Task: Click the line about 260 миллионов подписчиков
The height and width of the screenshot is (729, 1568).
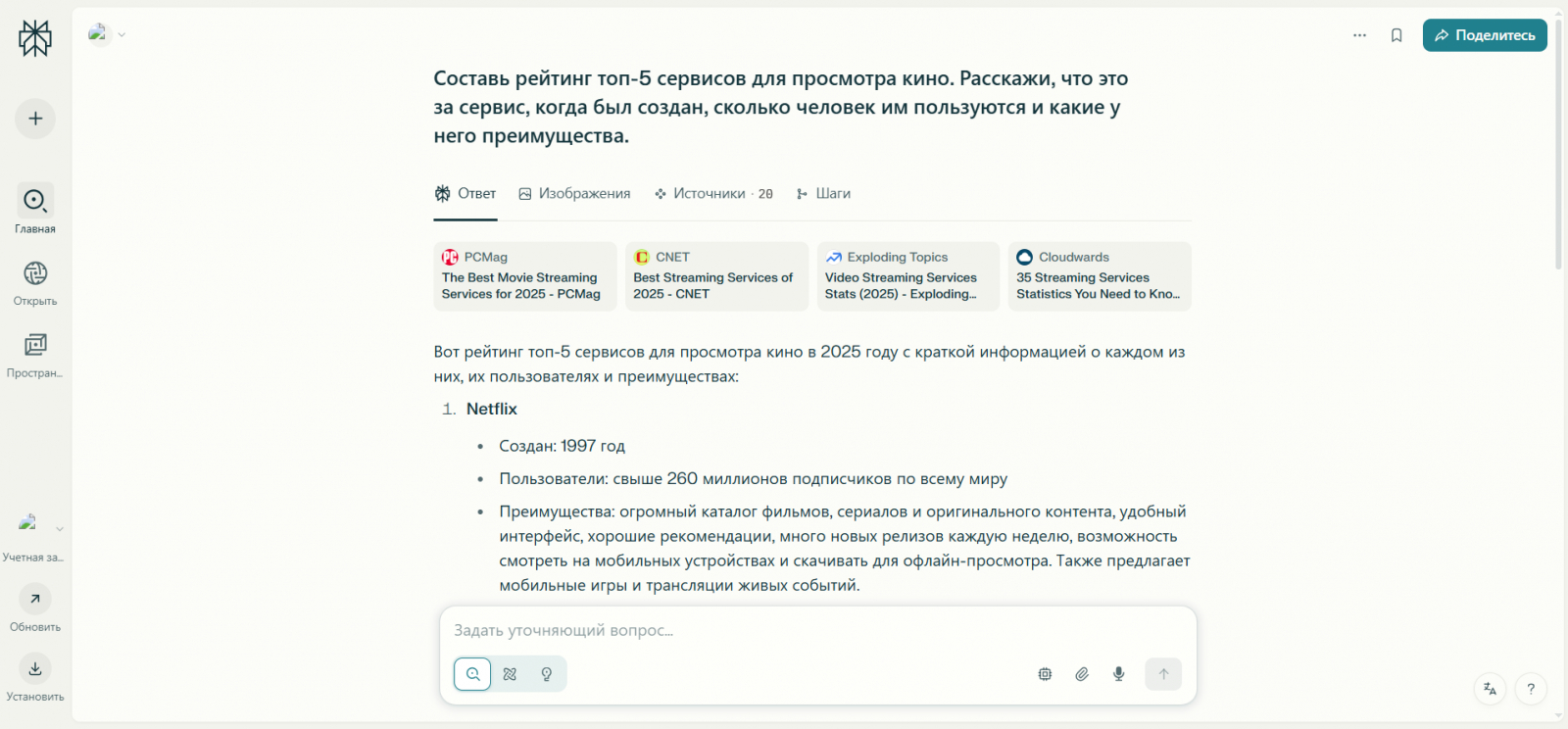Action: pyautogui.click(x=753, y=479)
